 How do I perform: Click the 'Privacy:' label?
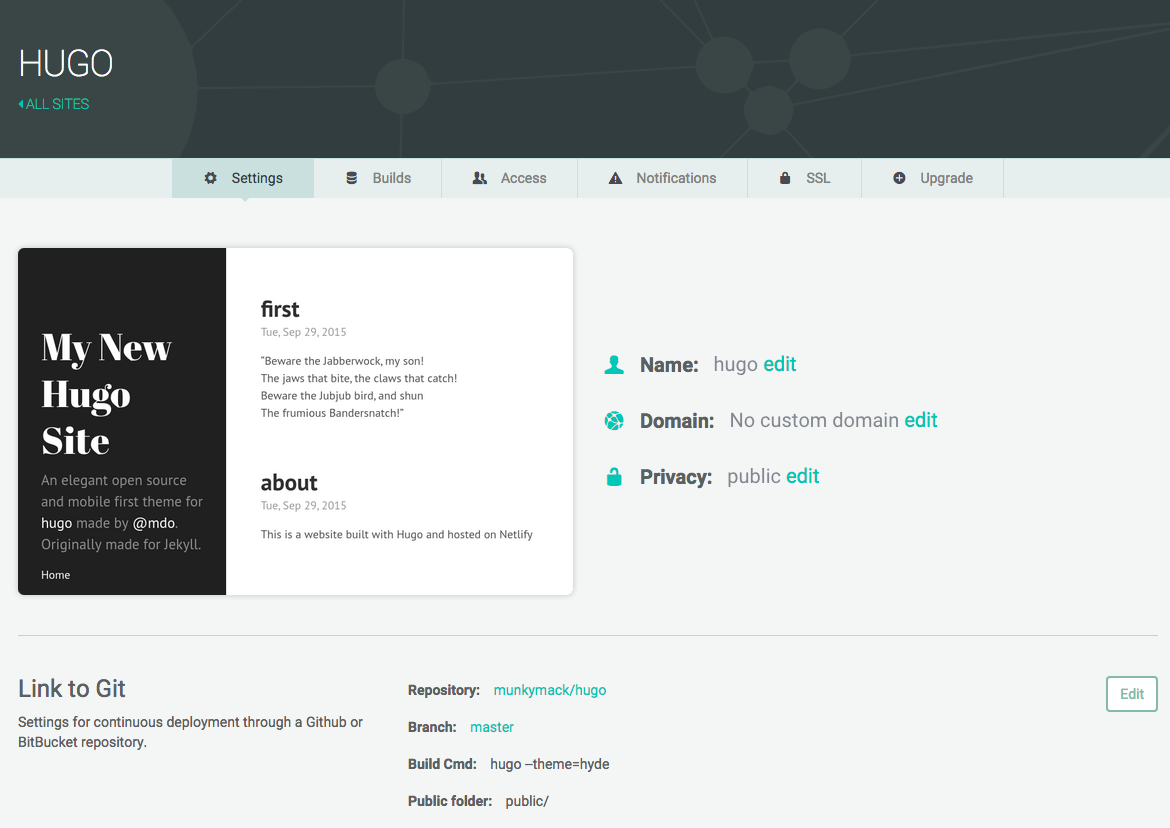(676, 477)
